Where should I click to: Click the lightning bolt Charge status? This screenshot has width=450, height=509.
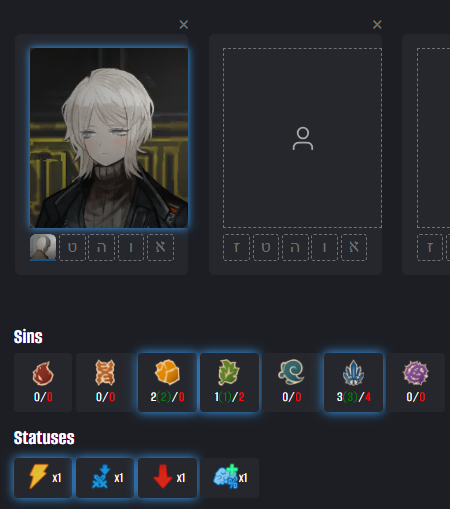[x=43, y=478]
